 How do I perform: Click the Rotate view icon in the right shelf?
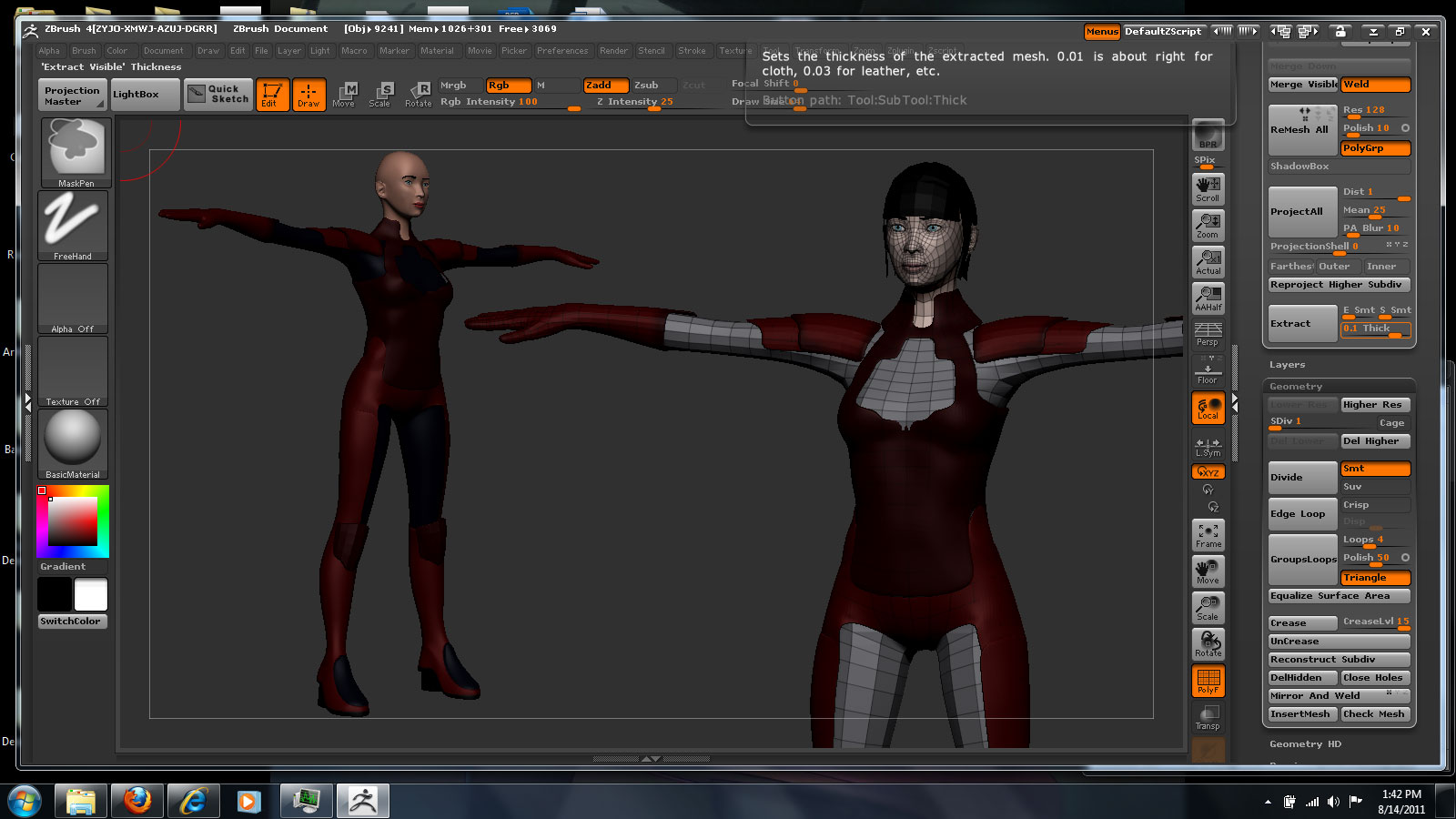click(x=1208, y=643)
